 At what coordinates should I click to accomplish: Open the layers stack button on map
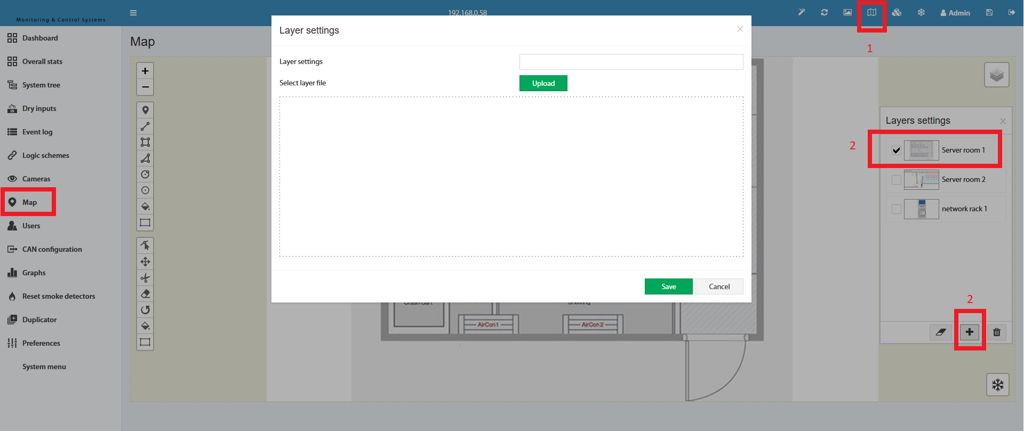pos(997,75)
